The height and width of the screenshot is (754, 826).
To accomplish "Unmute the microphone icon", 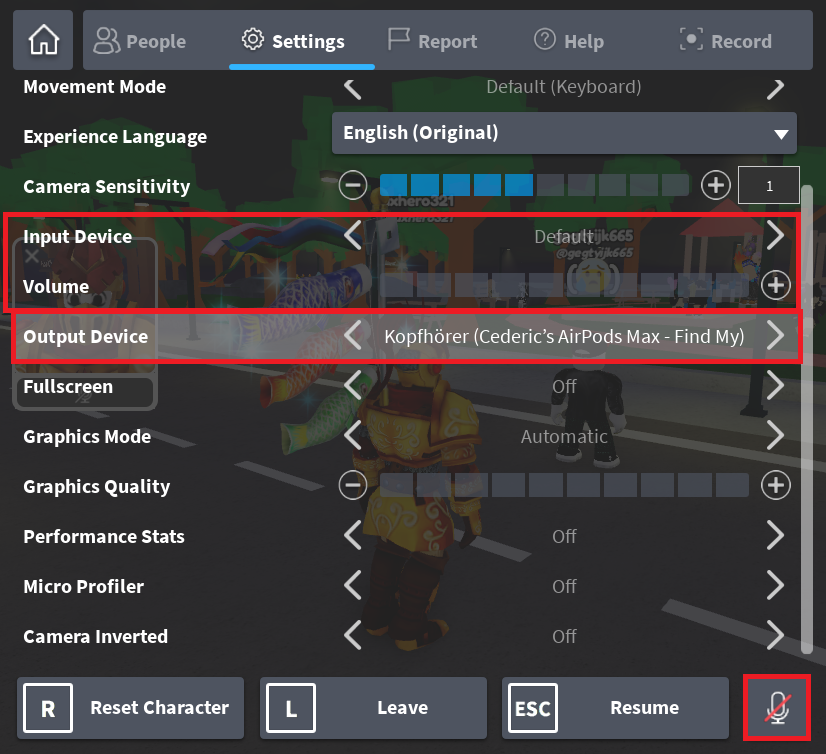I will [777, 708].
